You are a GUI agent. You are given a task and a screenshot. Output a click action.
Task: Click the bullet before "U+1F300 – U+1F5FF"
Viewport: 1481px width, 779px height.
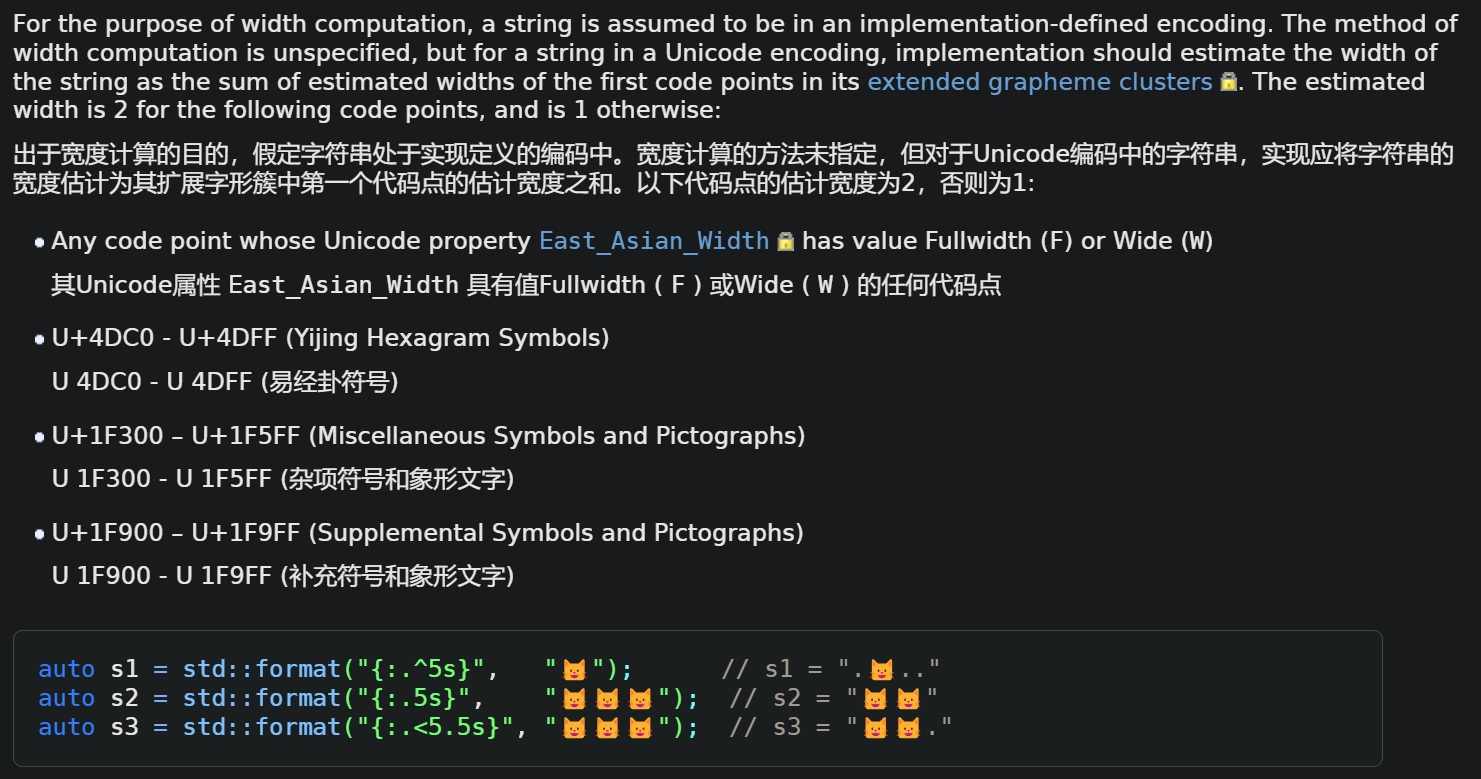click(x=39, y=437)
